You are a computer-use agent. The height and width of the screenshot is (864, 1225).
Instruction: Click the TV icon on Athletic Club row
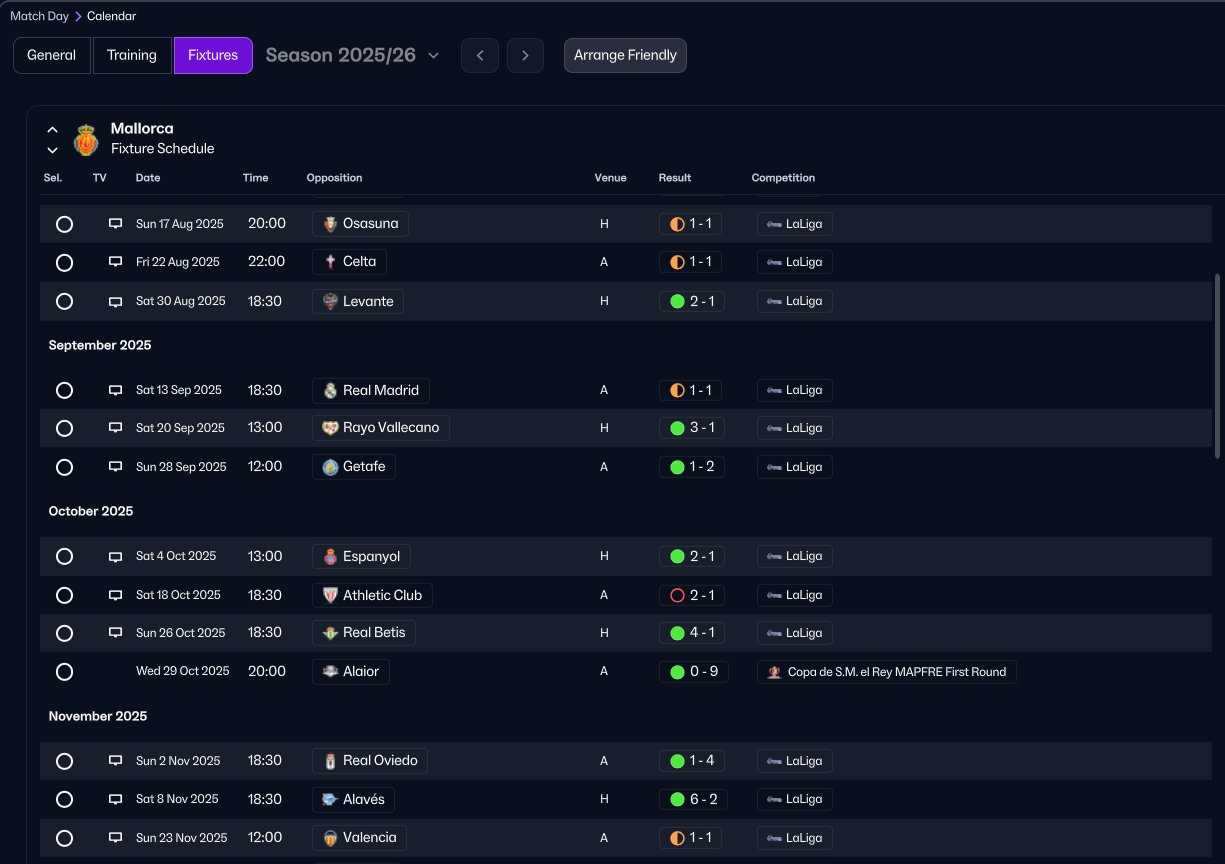(116, 595)
